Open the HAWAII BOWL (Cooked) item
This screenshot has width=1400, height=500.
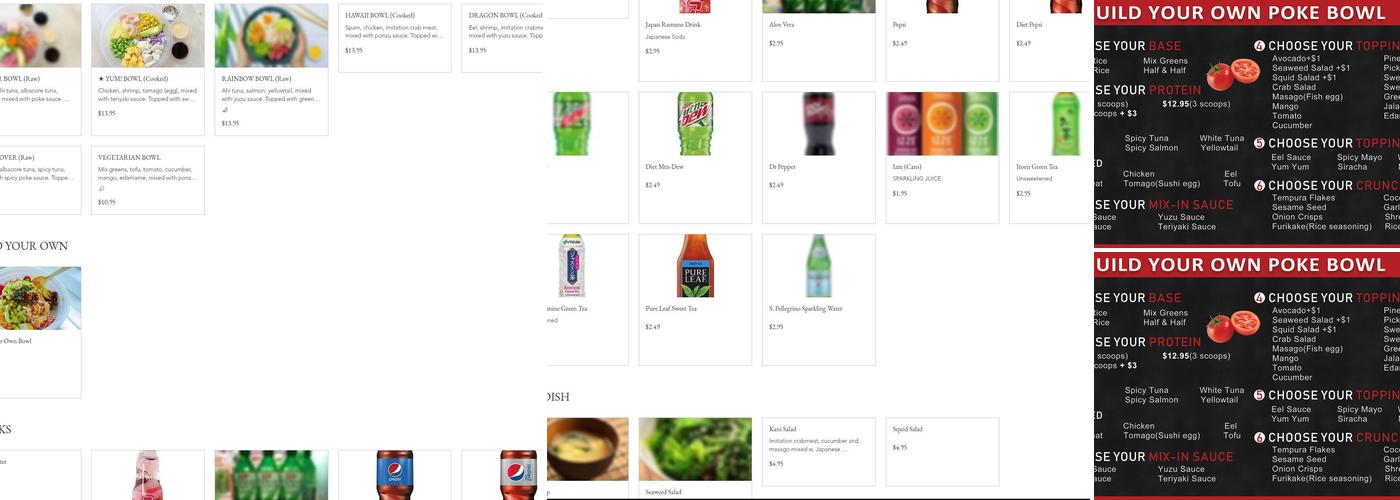[395, 38]
